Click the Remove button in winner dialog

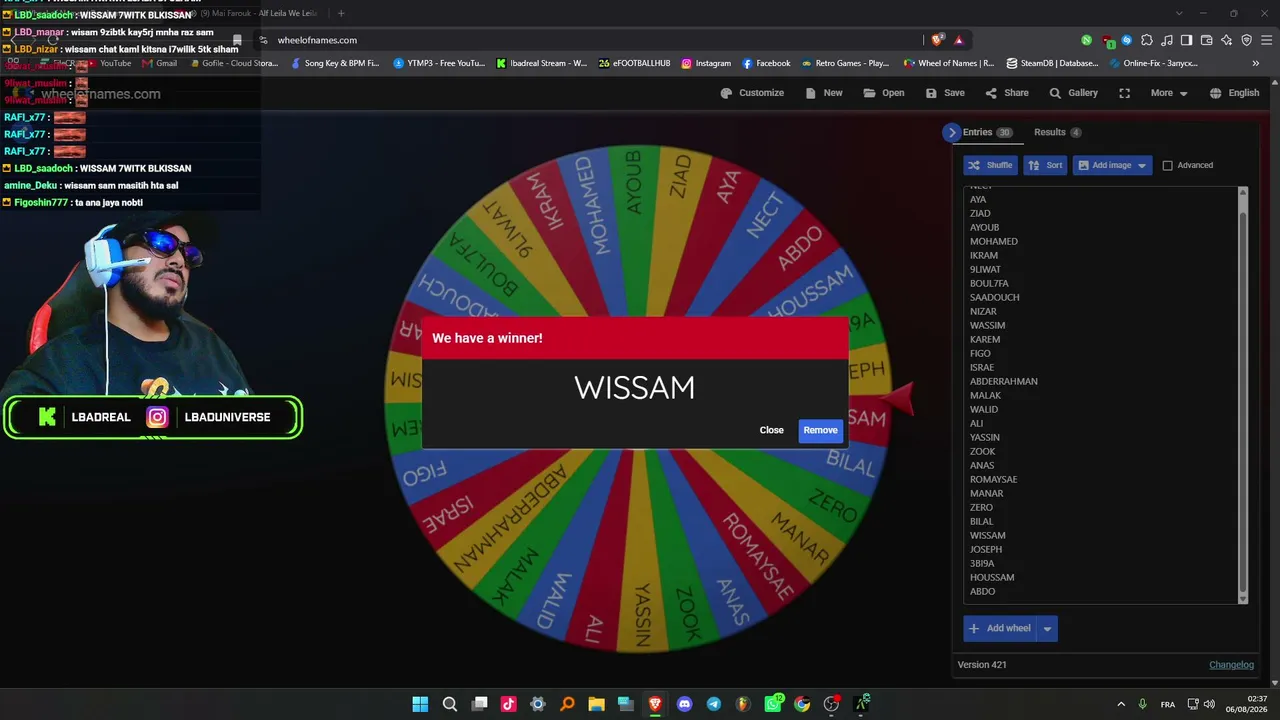click(820, 430)
